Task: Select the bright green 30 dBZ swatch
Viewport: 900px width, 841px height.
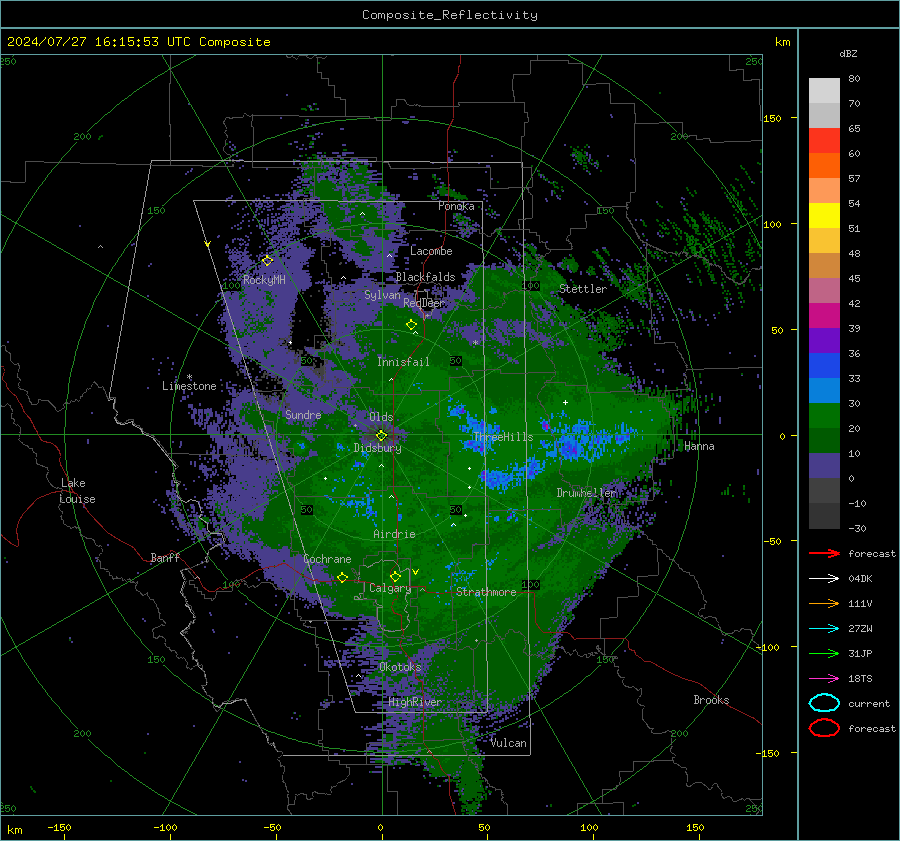Action: [x=824, y=415]
